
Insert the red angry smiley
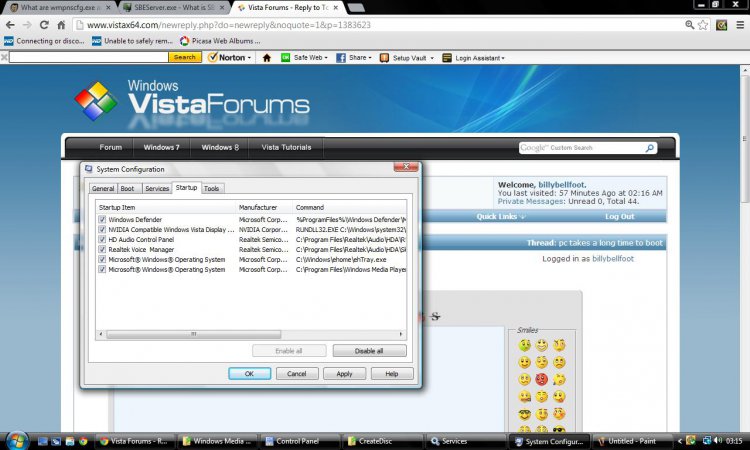coord(541,380)
